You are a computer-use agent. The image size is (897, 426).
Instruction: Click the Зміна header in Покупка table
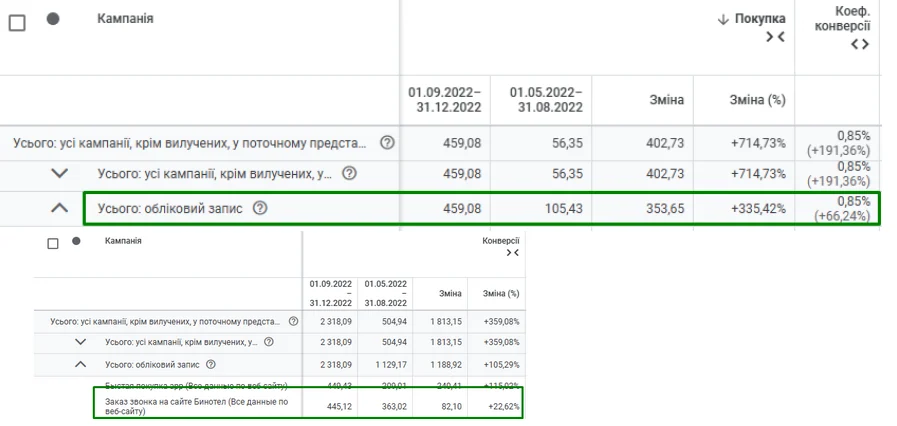click(x=666, y=100)
